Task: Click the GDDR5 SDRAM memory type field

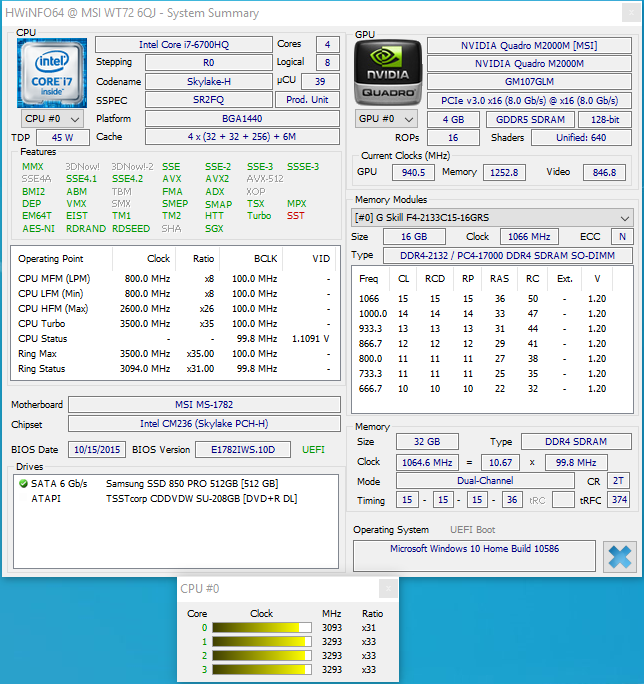Action: click(x=530, y=120)
